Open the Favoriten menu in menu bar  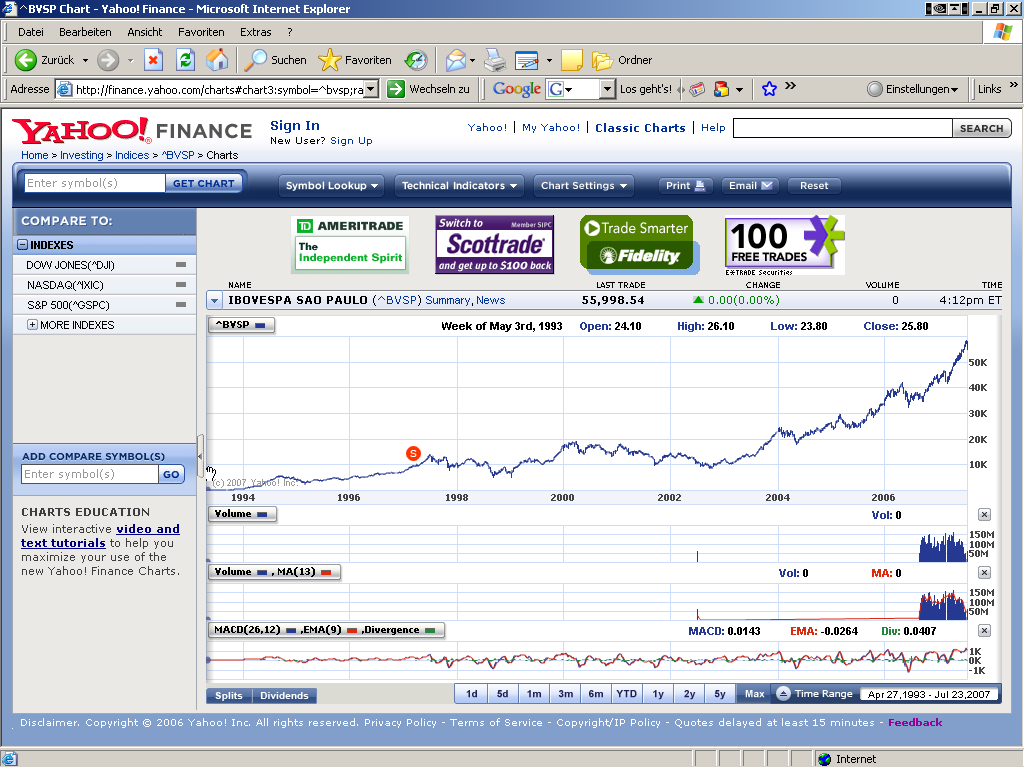[201, 32]
